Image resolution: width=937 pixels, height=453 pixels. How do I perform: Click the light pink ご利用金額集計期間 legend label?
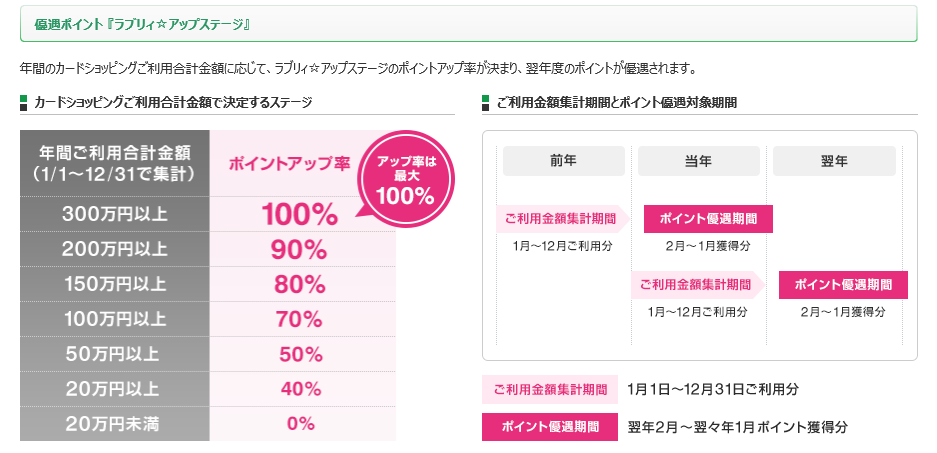(x=550, y=390)
